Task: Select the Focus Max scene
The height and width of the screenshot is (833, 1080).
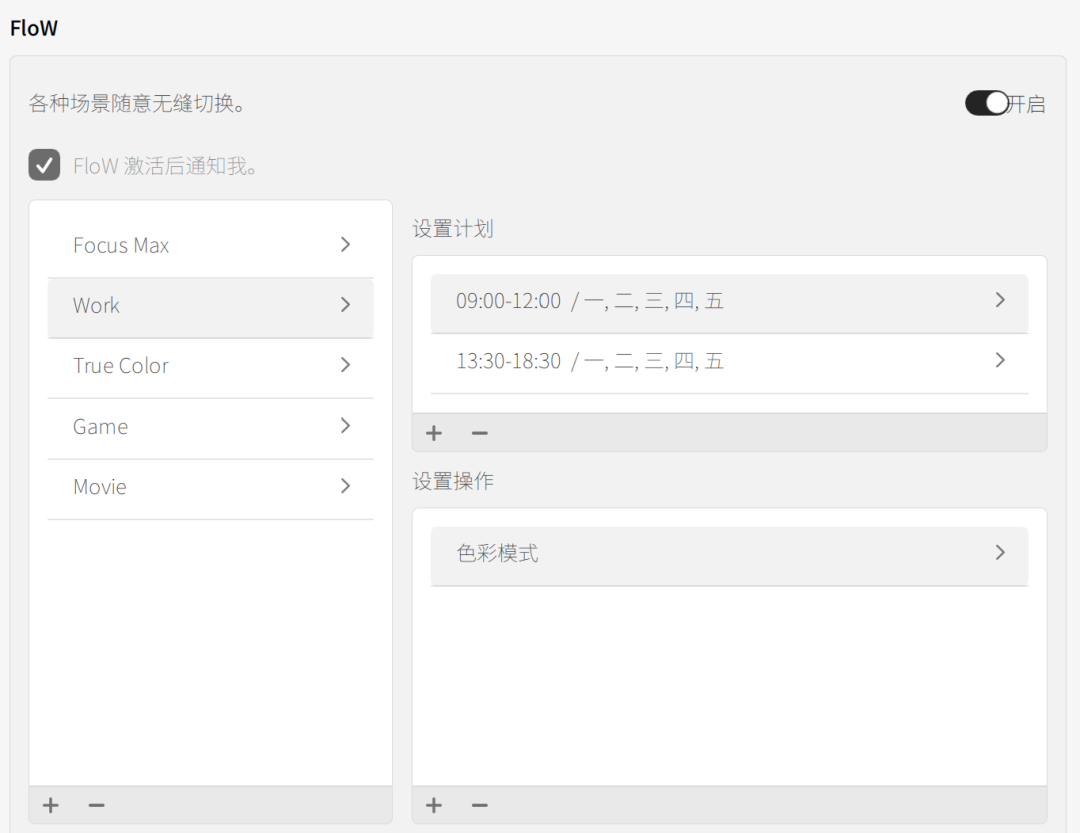Action: pyautogui.click(x=121, y=246)
